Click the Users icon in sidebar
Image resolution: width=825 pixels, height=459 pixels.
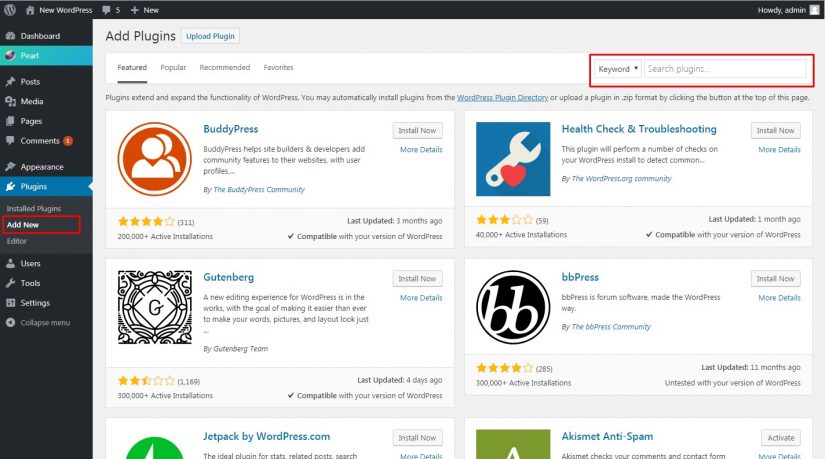(10, 263)
